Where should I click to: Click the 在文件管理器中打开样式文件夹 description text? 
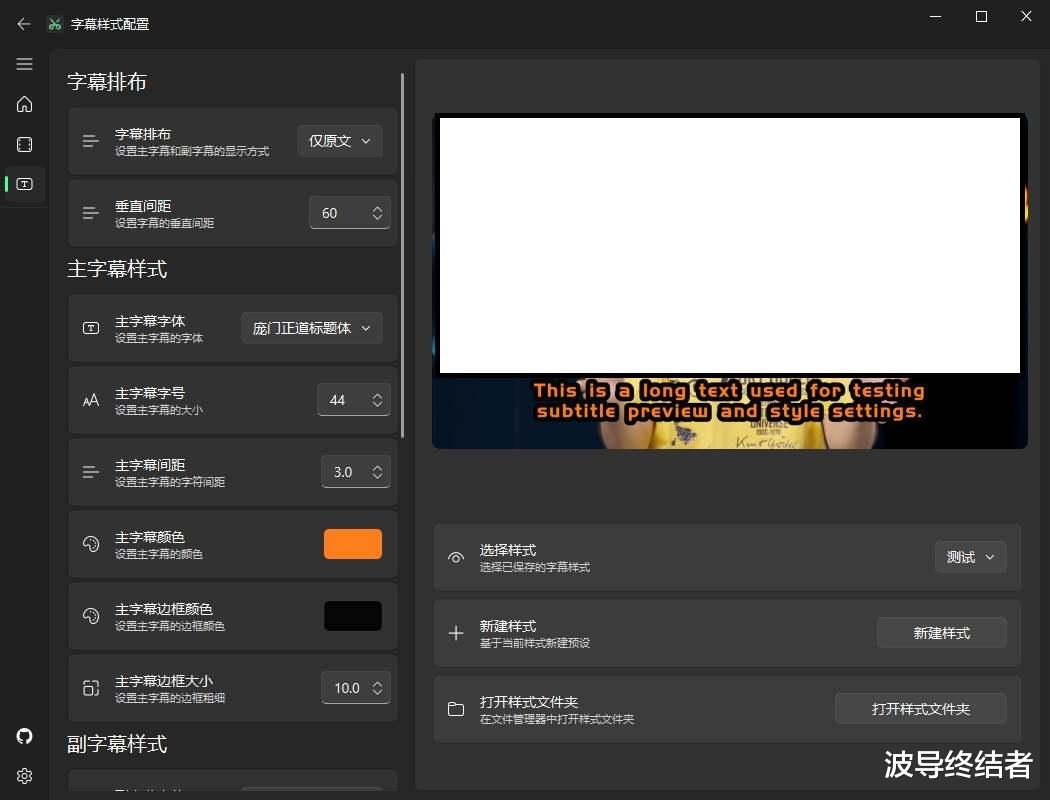557,719
